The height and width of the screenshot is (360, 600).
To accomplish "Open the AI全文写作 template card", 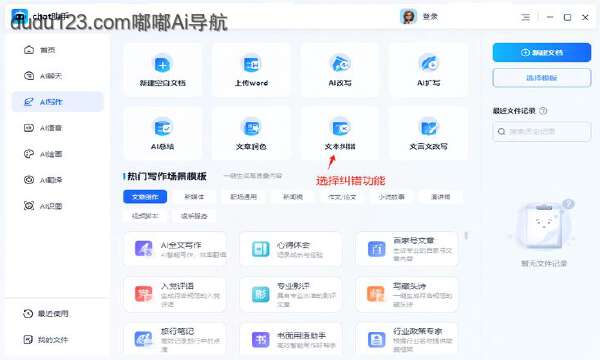I will pos(175,249).
